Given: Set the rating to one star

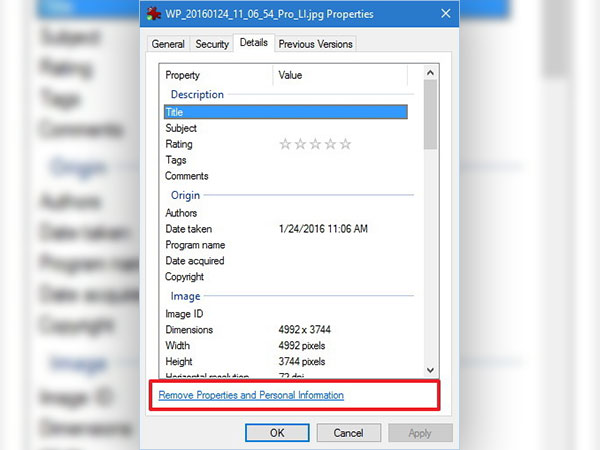Looking at the screenshot, I should click(285, 144).
